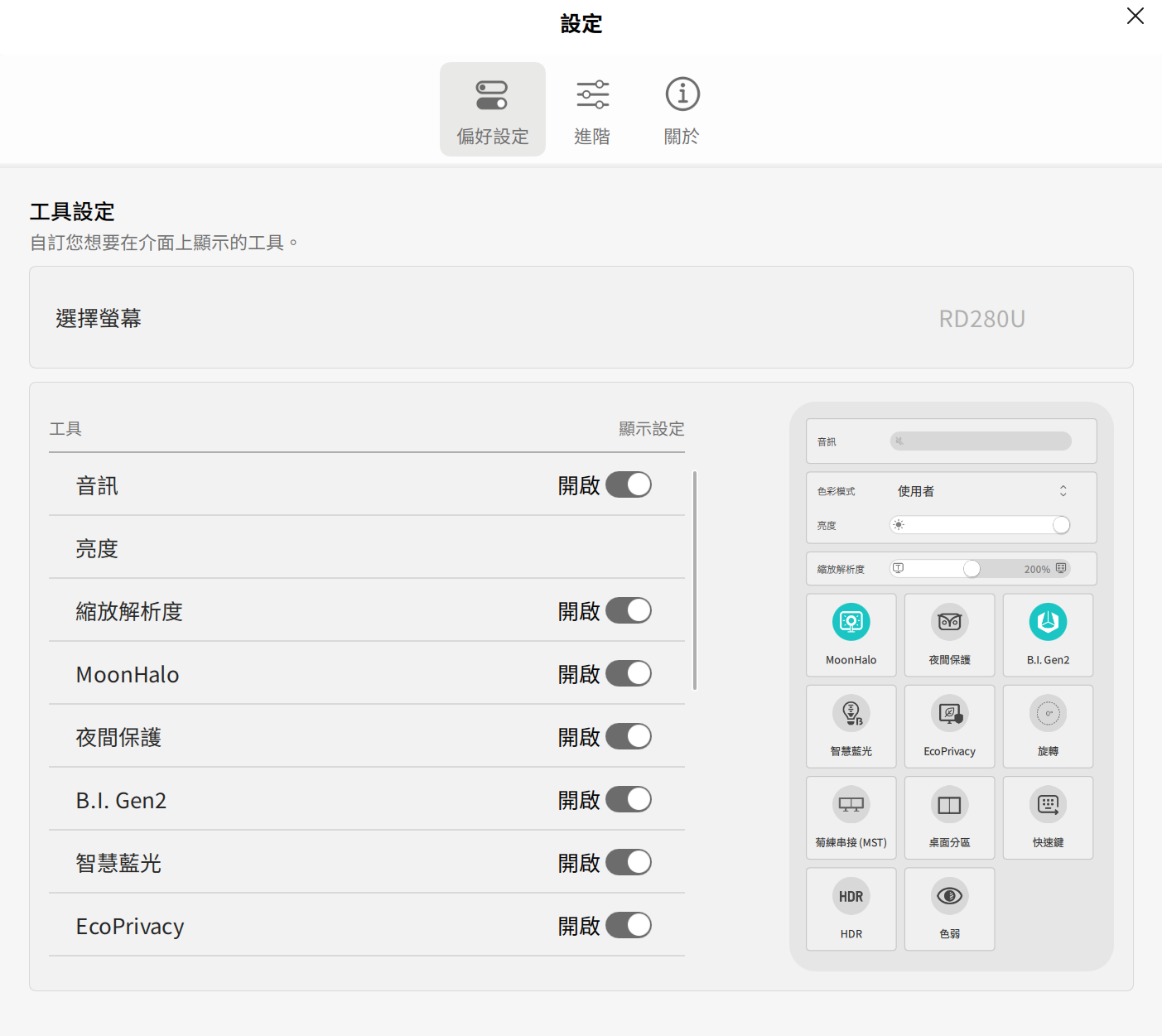1162x1036 pixels.
Task: Disable the EcoPrivacy tool switch
Action: point(629,925)
